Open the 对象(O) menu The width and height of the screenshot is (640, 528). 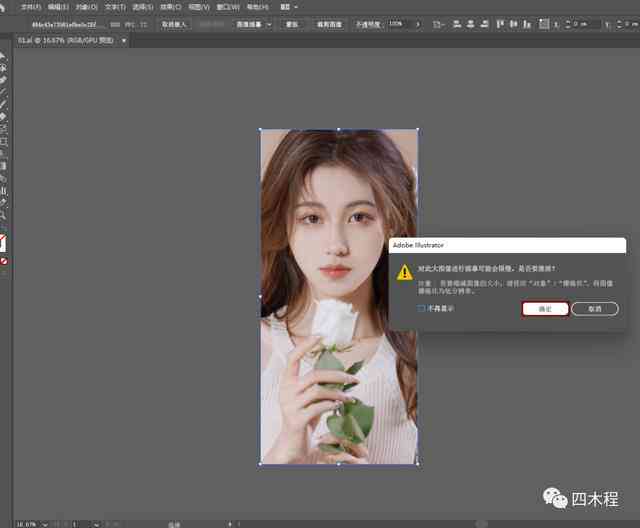click(x=87, y=7)
